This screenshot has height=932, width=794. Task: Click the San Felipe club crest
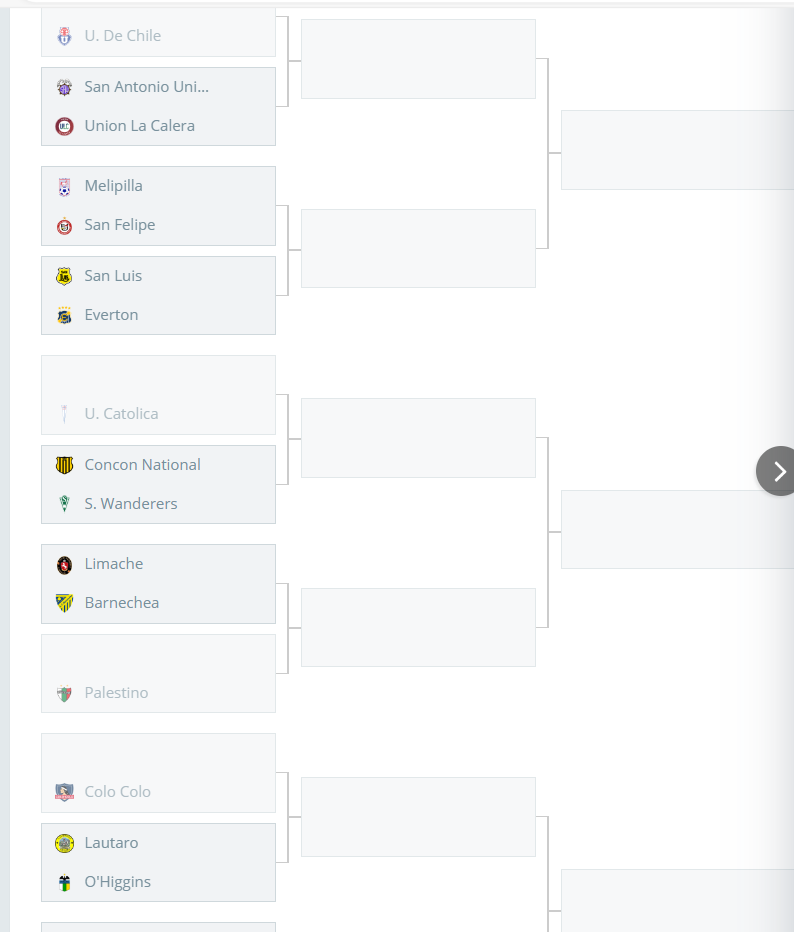pos(64,226)
